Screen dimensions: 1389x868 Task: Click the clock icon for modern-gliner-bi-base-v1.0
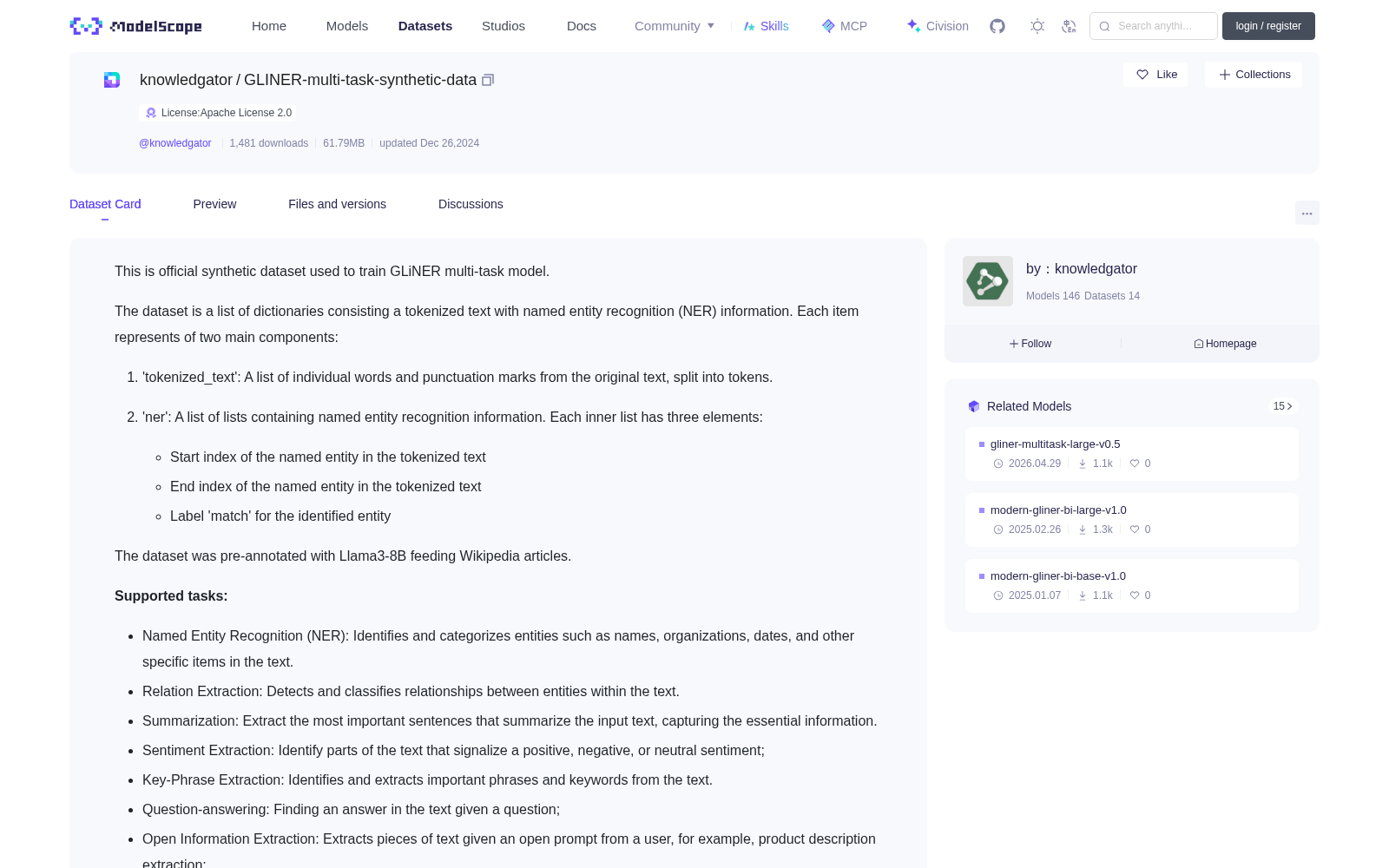(x=998, y=595)
